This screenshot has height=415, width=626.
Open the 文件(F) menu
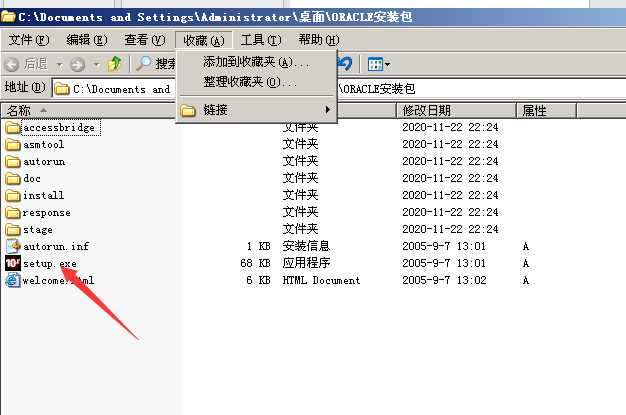click(x=29, y=40)
